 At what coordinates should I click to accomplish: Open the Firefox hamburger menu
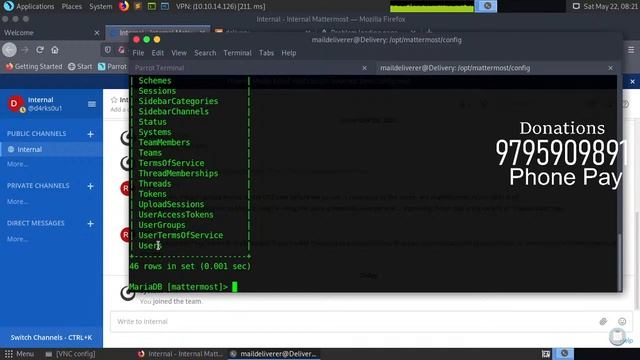pyautogui.click(x=631, y=50)
